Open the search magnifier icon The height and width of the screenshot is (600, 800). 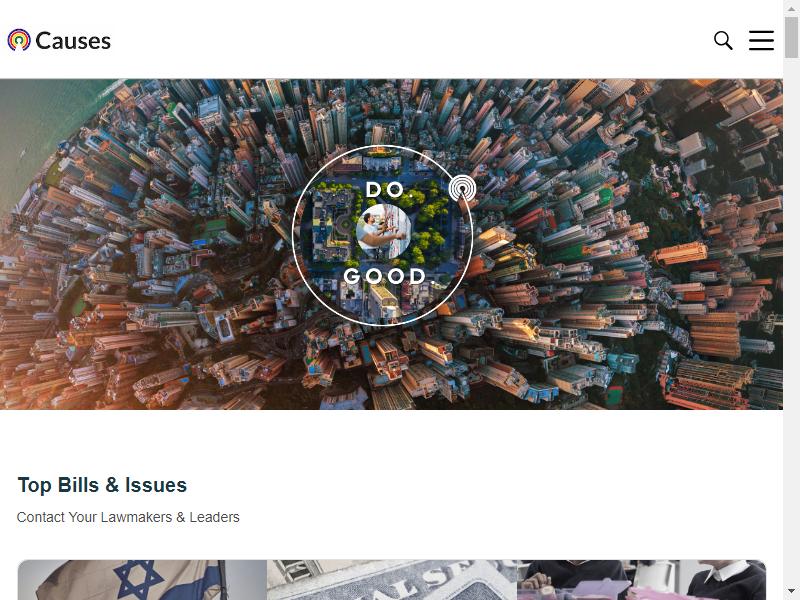[x=723, y=40]
